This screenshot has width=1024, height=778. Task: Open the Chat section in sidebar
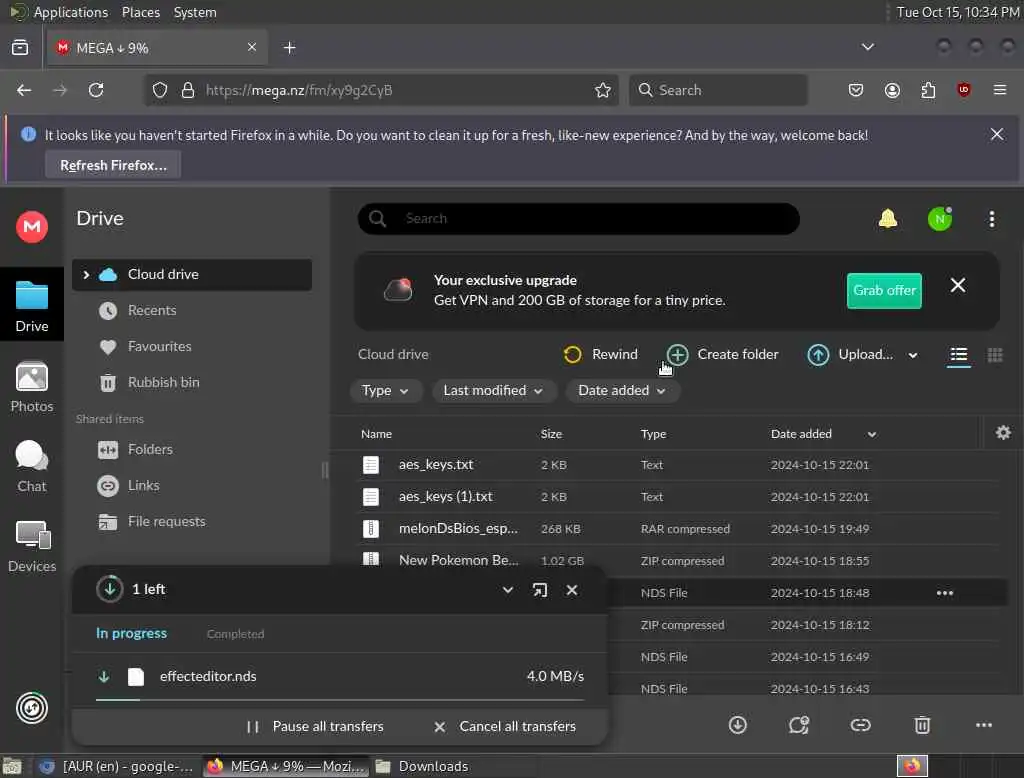31,466
